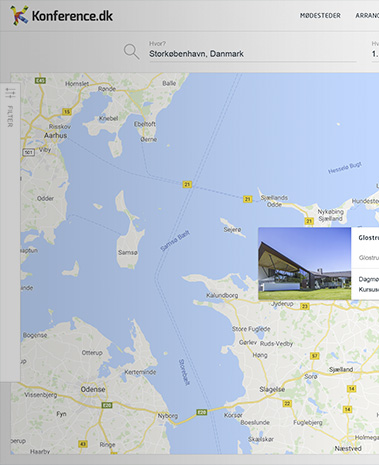Click the Konference.dk logo icon
This screenshot has width=379, height=465.
(19, 15)
